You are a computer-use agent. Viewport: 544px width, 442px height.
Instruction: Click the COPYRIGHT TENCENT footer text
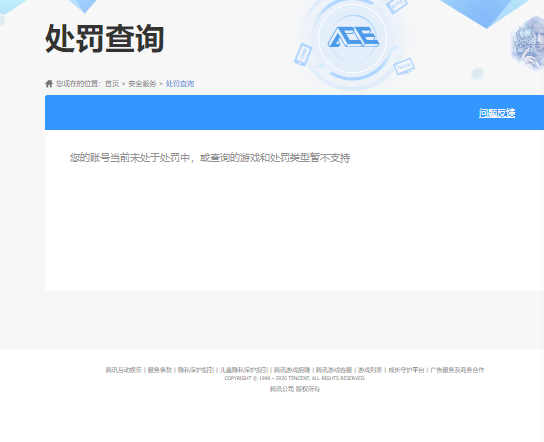(295, 378)
